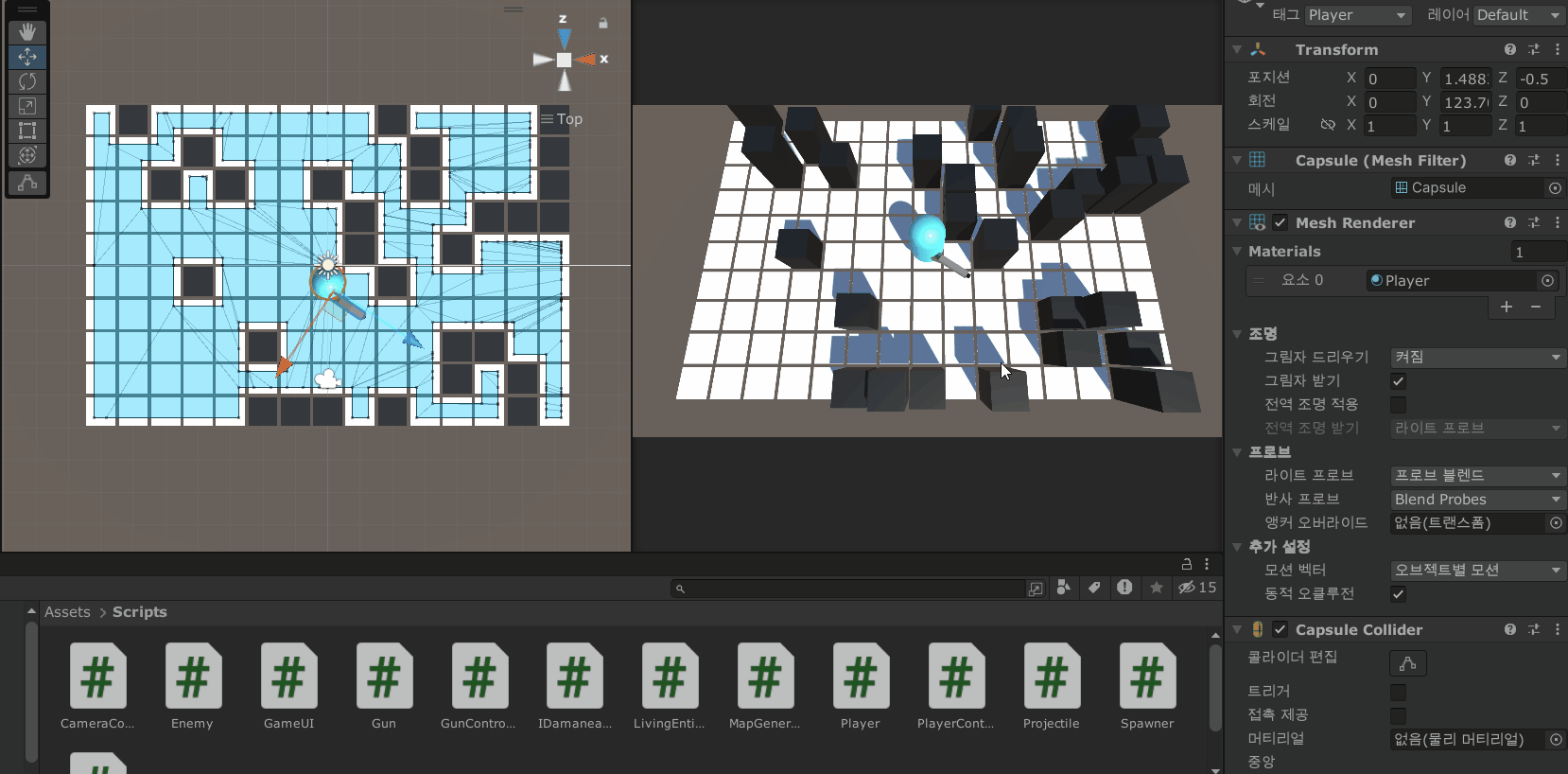Show favorites star filter in Project
Image resolution: width=1568 pixels, height=774 pixels.
coord(1156,588)
